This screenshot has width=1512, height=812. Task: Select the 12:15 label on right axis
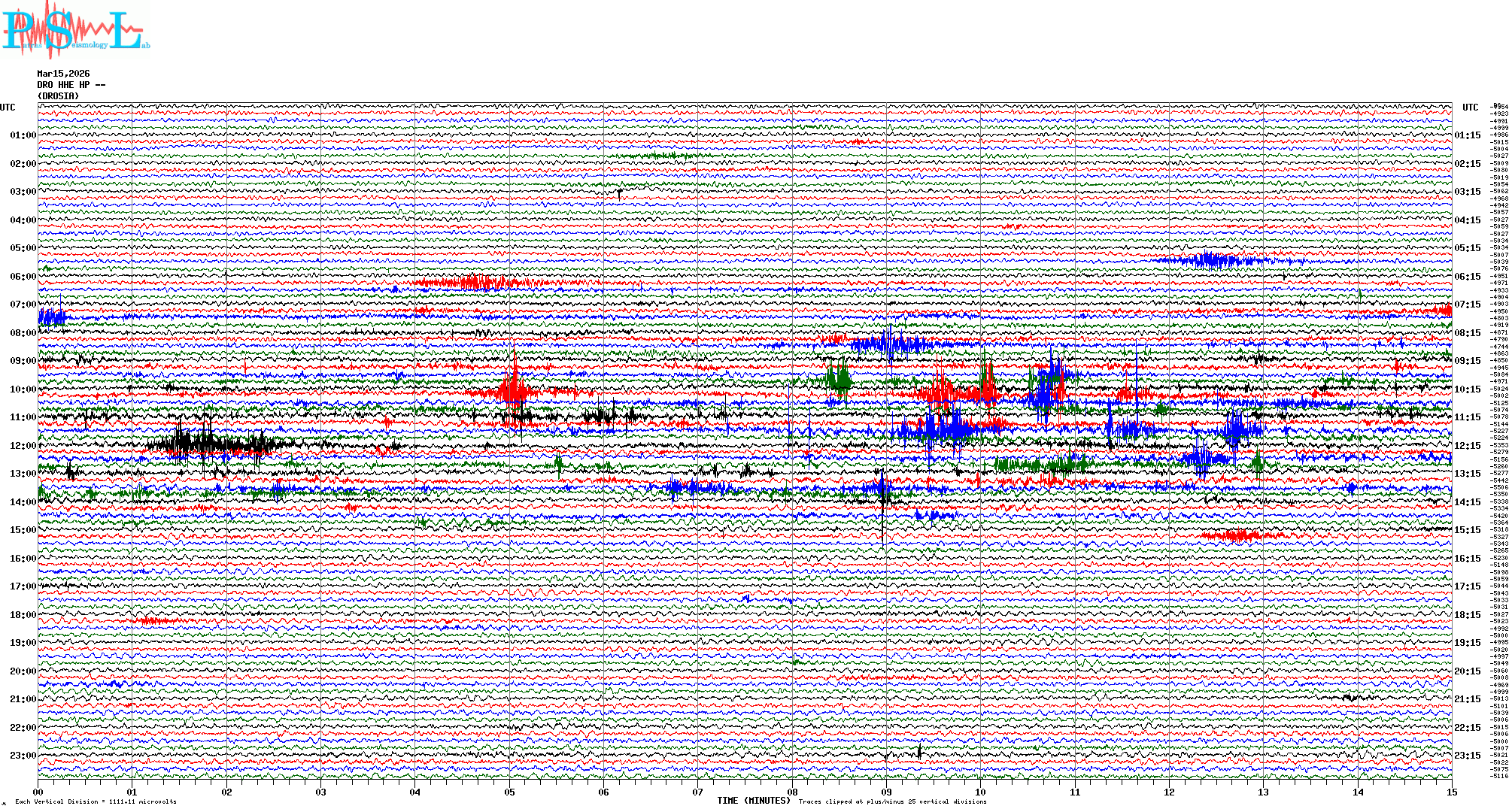point(1468,446)
